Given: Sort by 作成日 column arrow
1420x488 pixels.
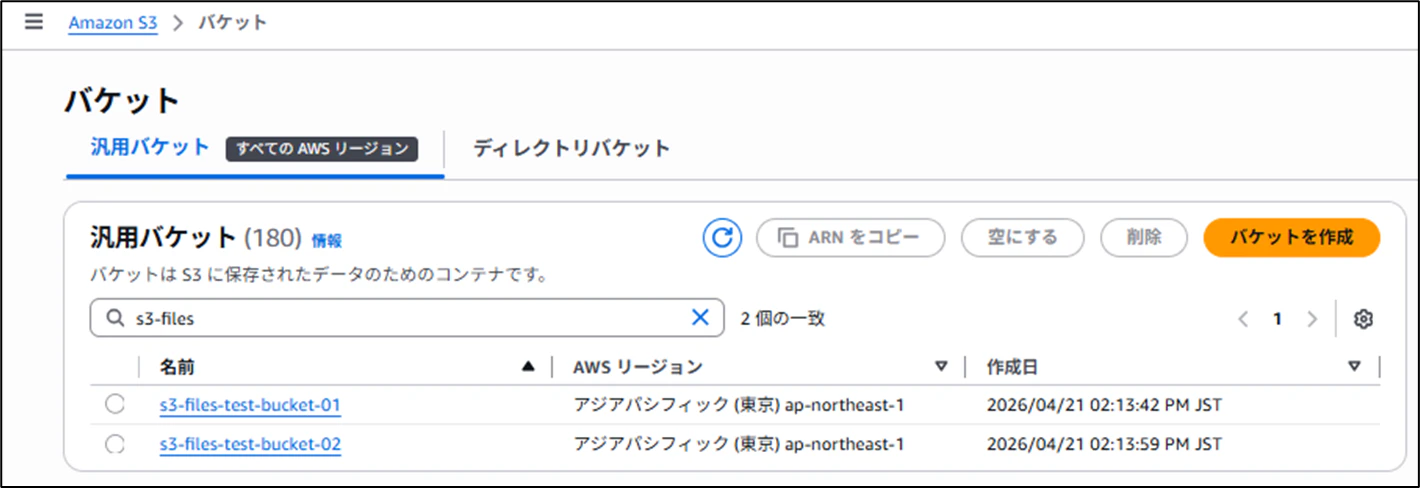Looking at the screenshot, I should 1354,367.
